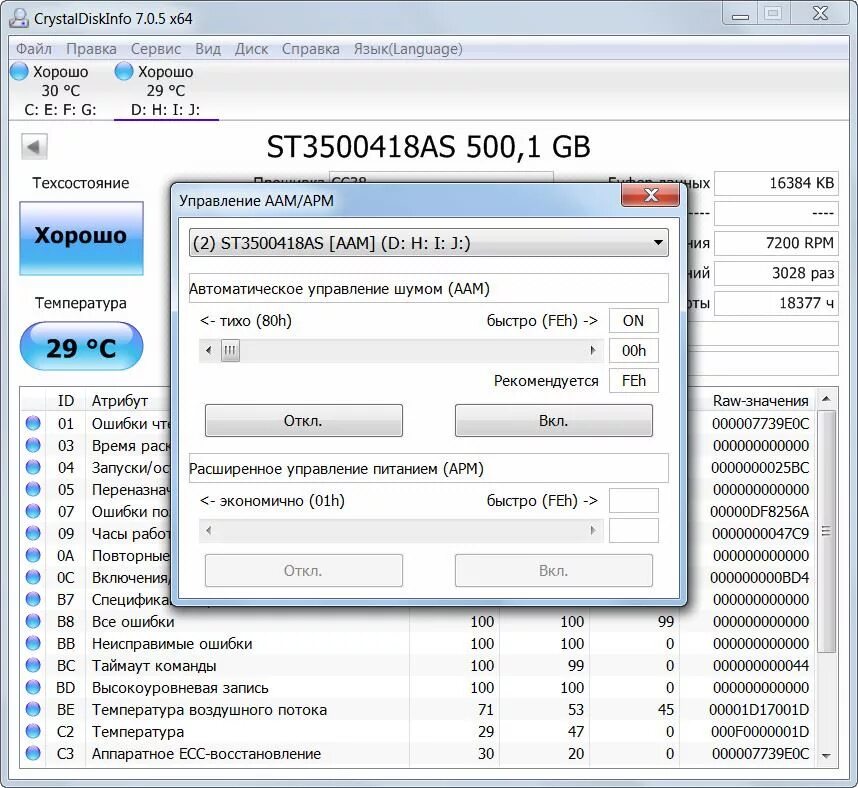Screen dimensions: 858x788
Task: Click the blue status dot for attribute 05
Action: point(33,489)
